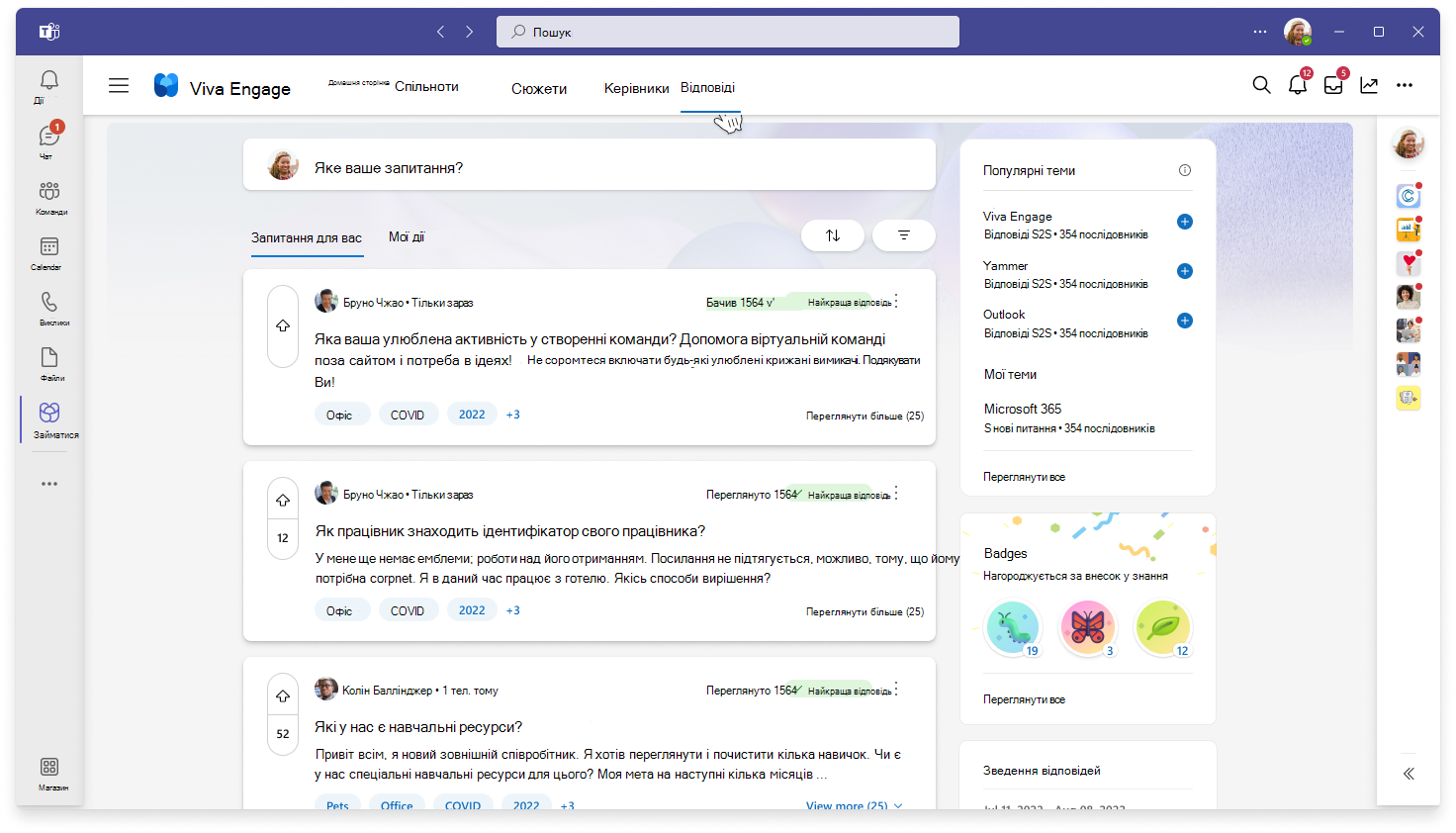Click the Яке ваше запитання? field
The height and width of the screenshot is (833, 1456).
click(x=590, y=164)
